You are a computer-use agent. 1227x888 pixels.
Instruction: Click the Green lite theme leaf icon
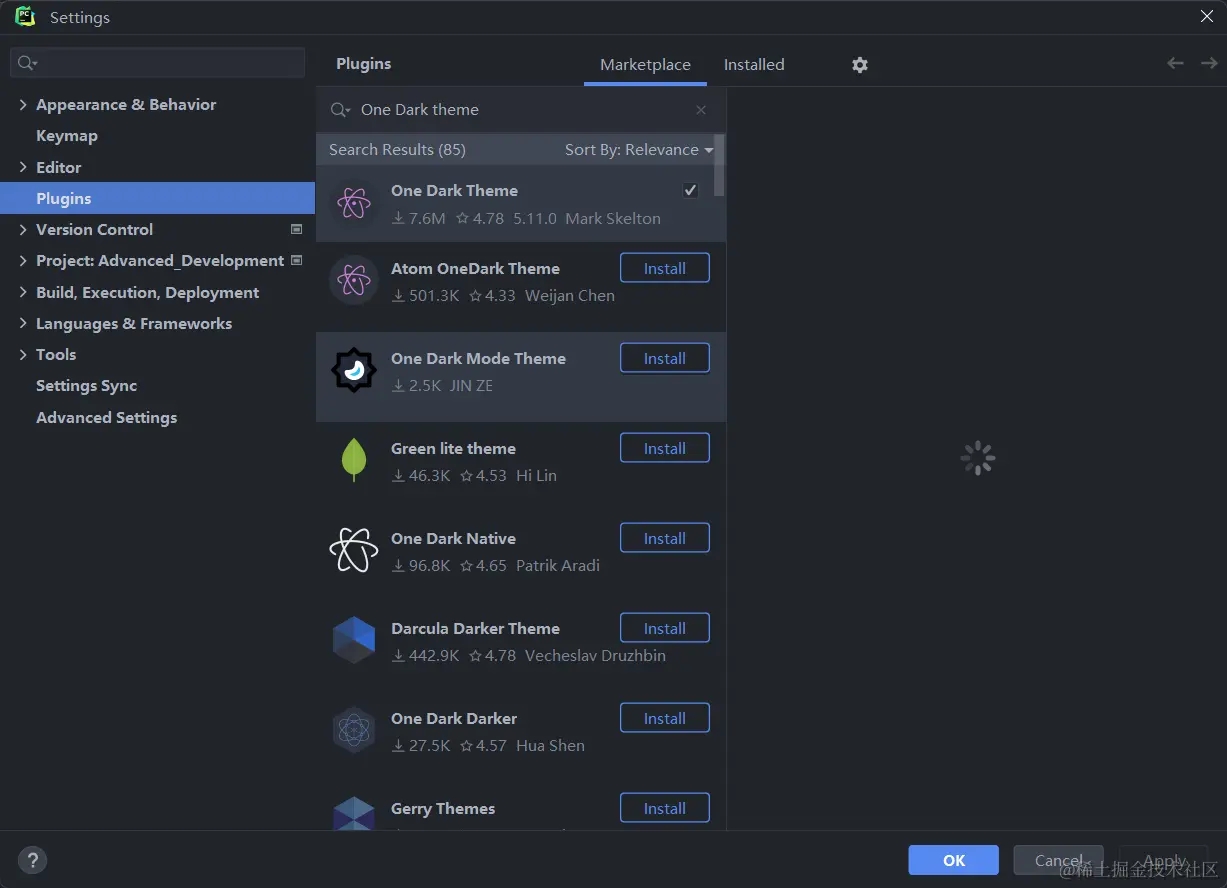(x=353, y=460)
